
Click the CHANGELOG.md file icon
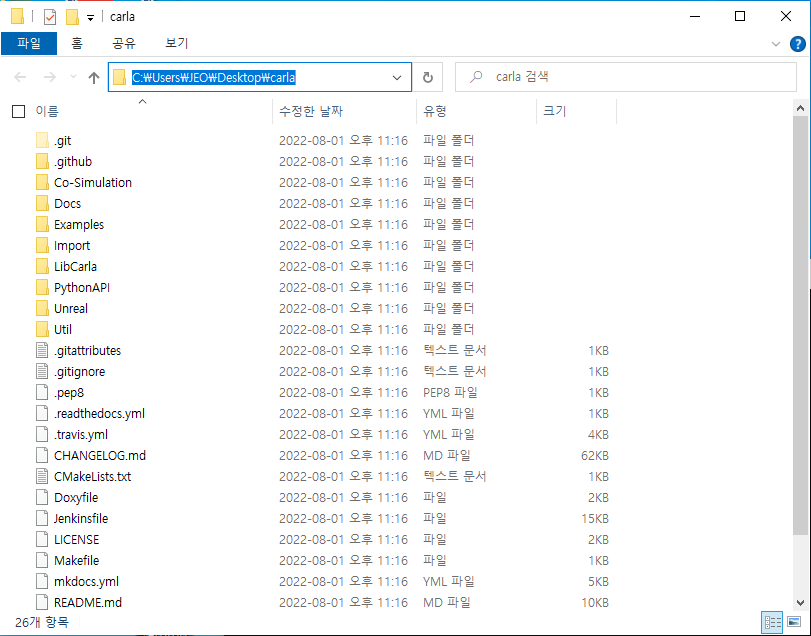point(42,456)
